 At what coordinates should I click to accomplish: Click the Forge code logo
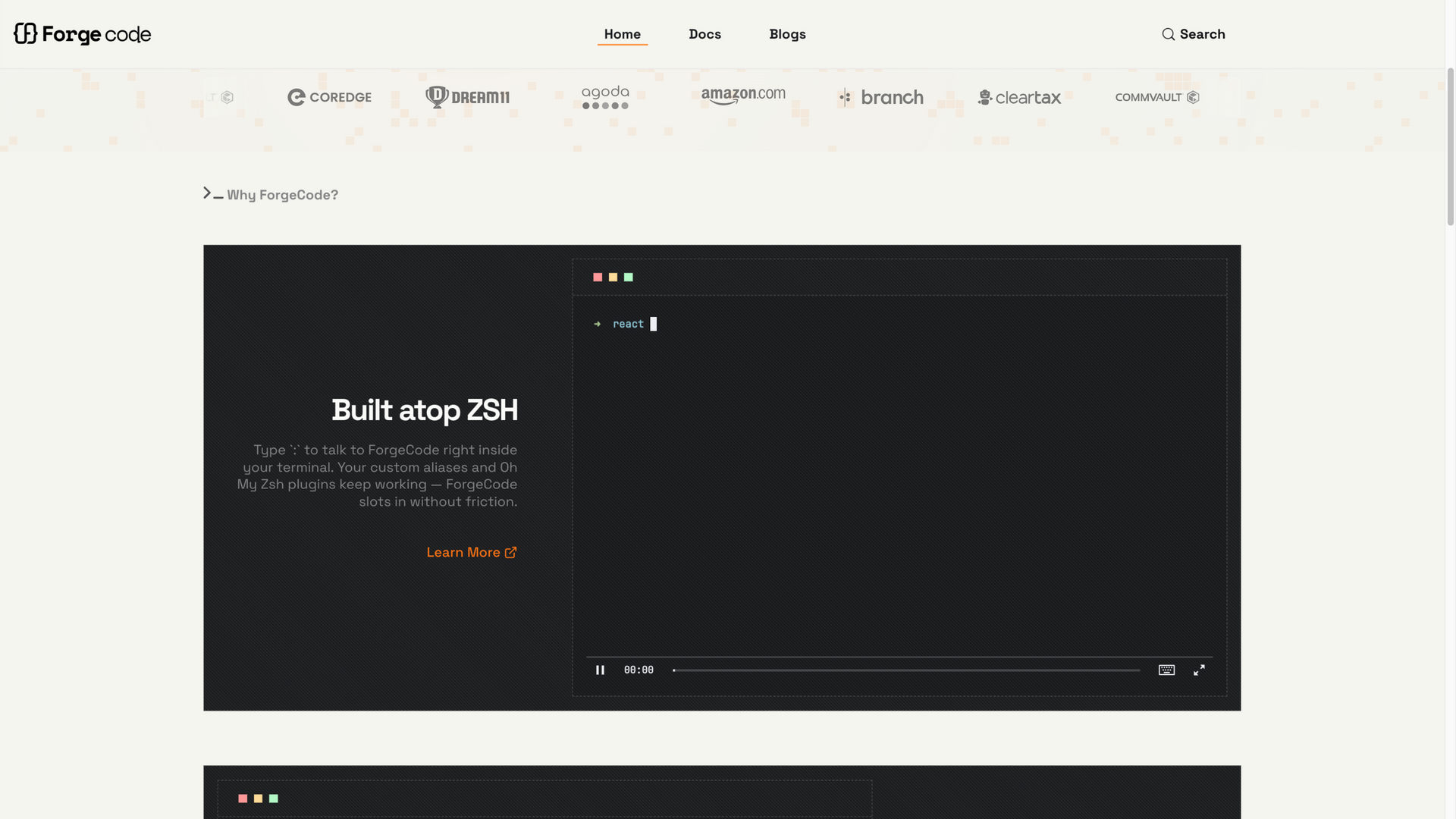point(82,34)
